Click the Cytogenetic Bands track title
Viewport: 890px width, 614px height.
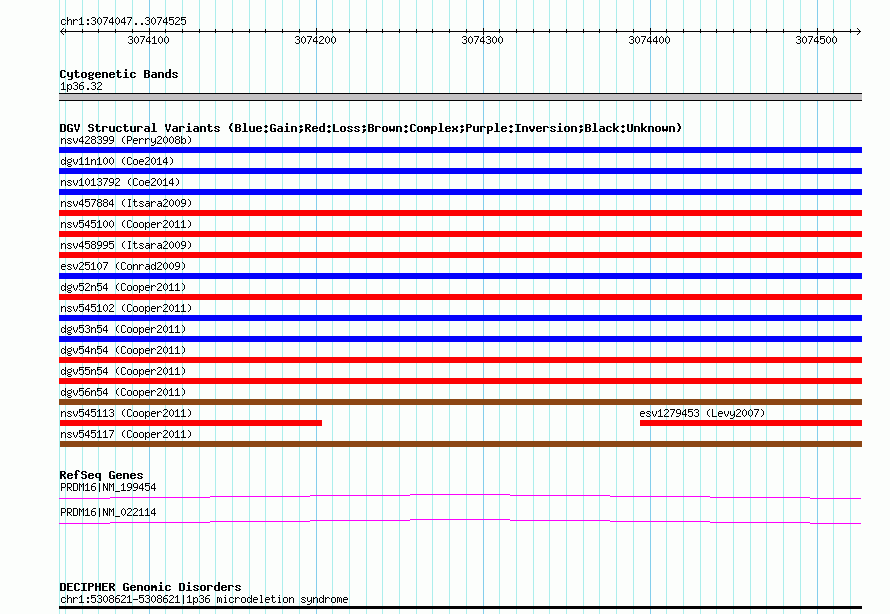[119, 74]
